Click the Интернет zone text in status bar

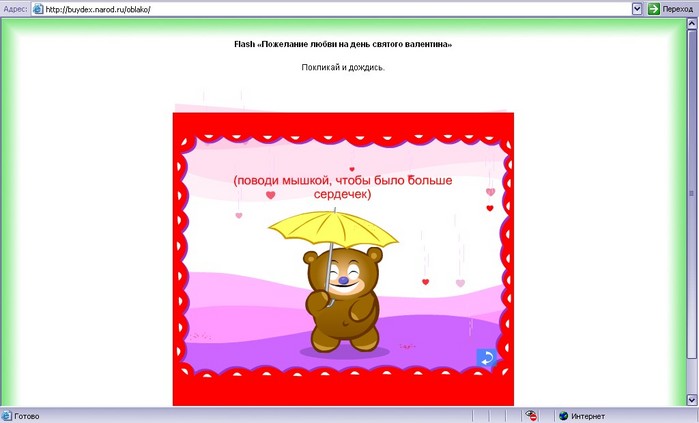point(588,416)
